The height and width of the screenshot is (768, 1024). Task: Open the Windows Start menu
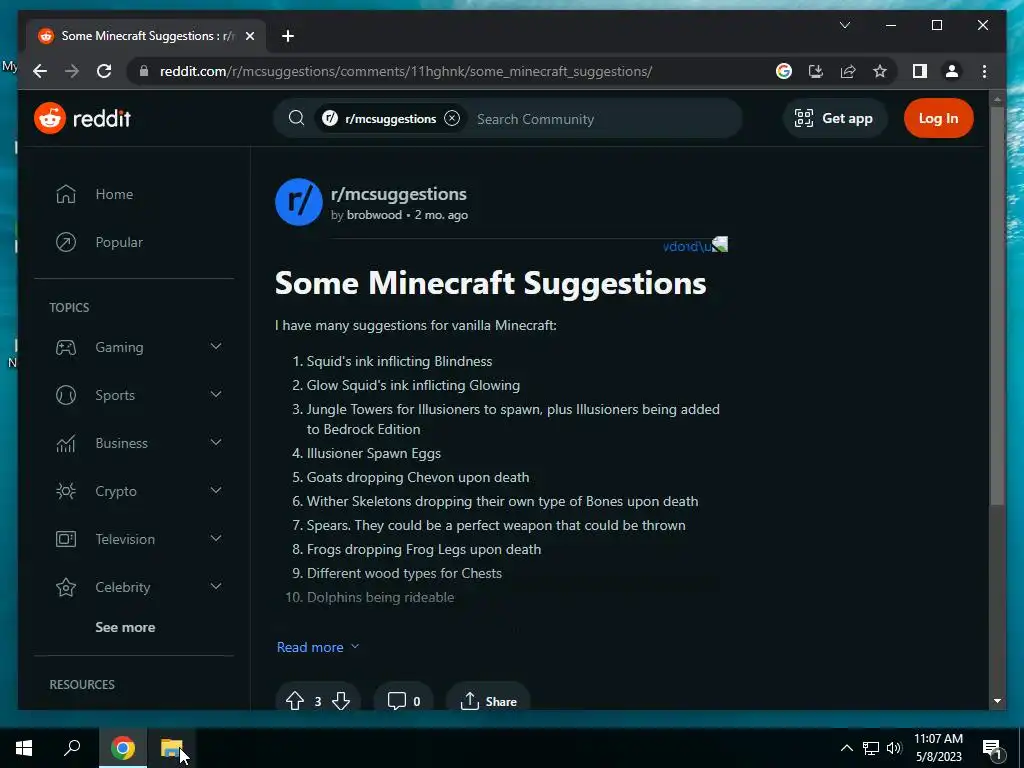[x=24, y=748]
